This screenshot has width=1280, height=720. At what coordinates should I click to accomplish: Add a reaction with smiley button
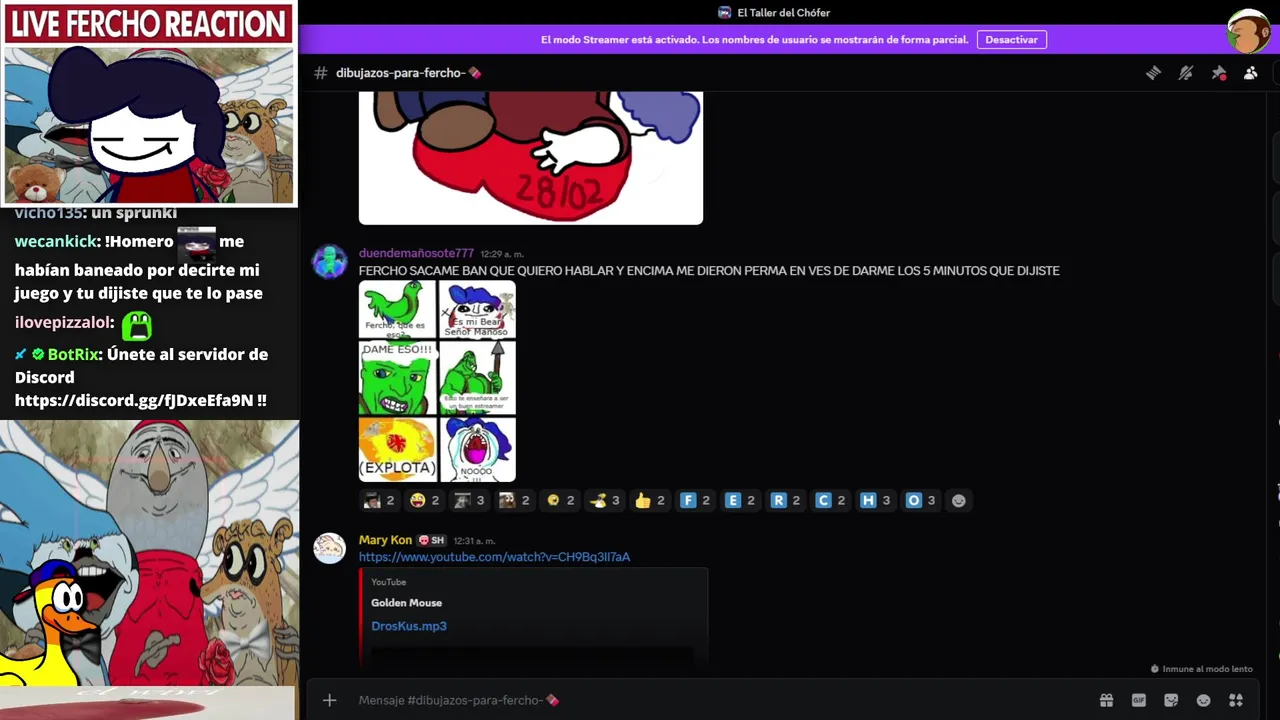coord(959,500)
